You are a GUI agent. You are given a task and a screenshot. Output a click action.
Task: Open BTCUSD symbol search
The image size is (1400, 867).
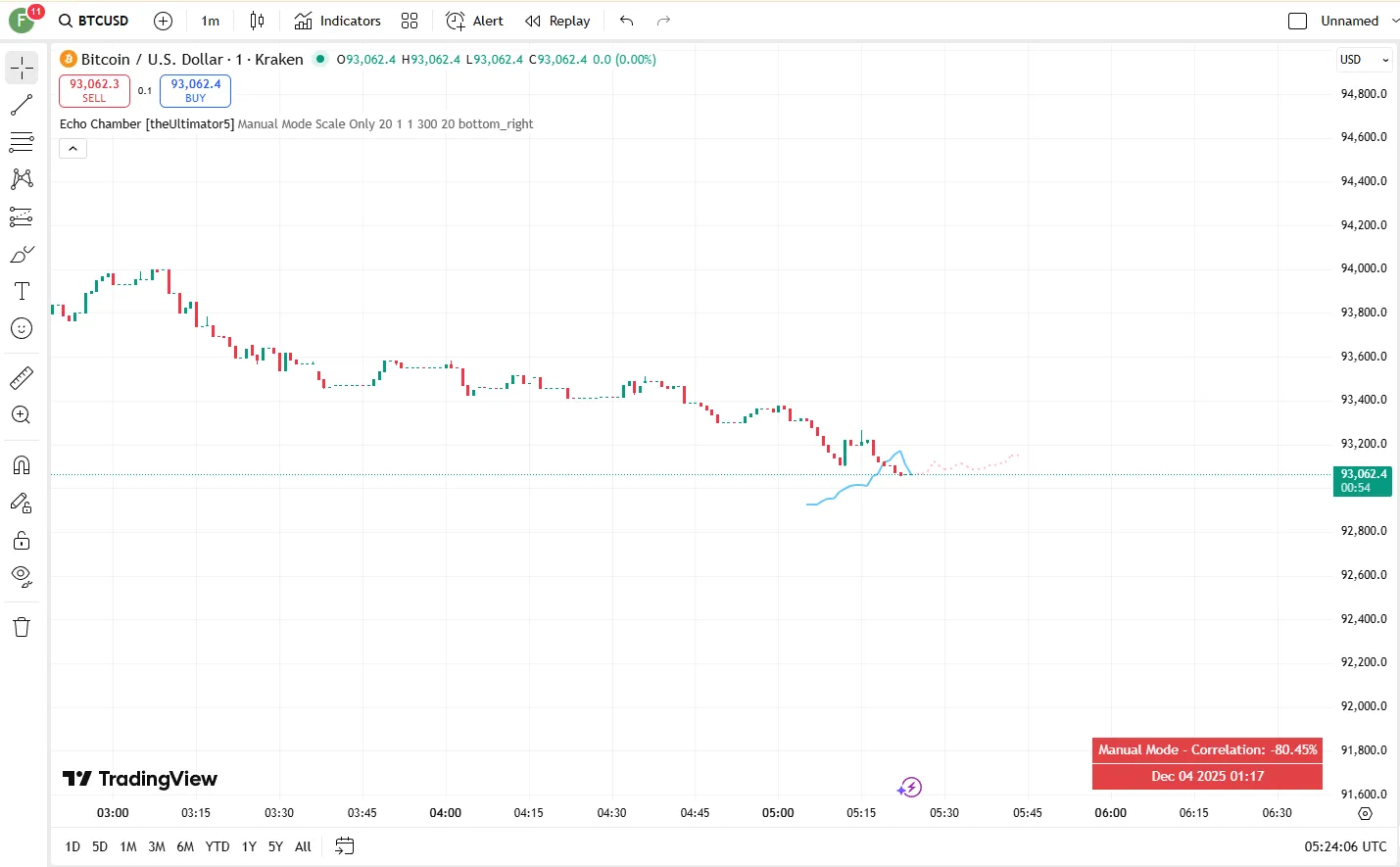click(x=94, y=21)
